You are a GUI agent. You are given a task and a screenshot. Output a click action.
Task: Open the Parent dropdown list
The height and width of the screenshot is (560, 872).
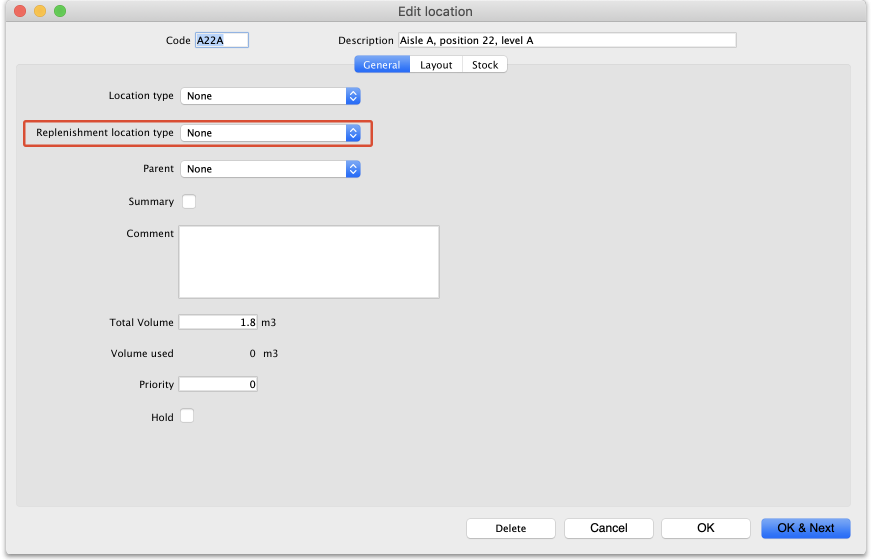[x=269, y=169]
